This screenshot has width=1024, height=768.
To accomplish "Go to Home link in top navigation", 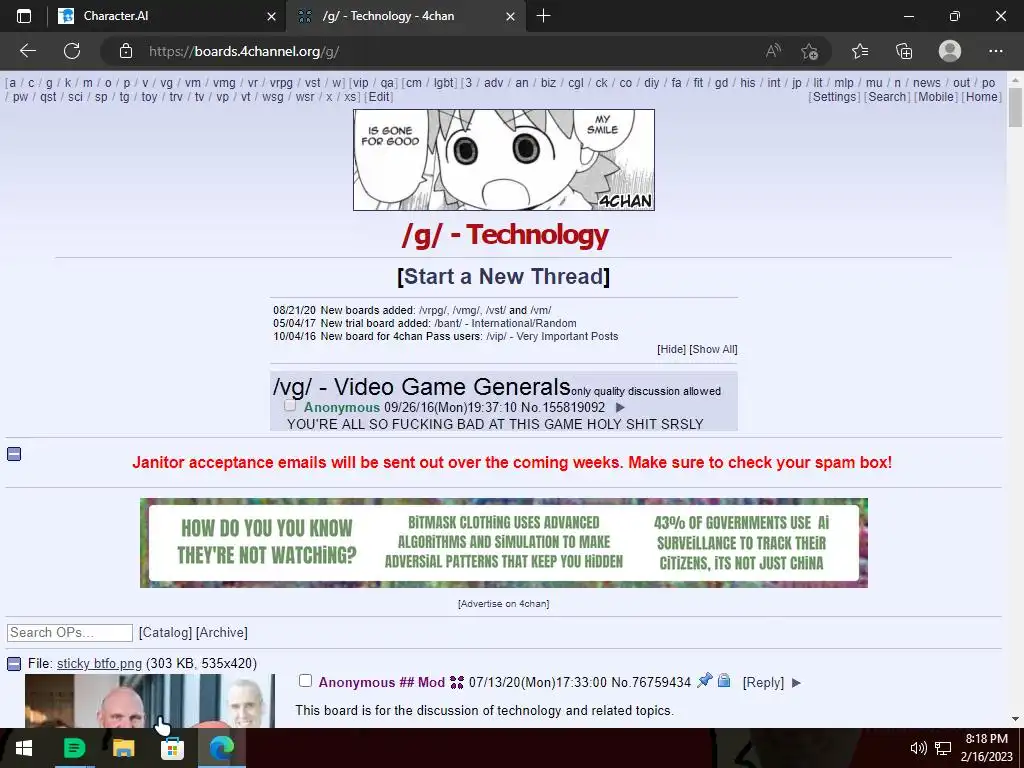I will tap(982, 97).
